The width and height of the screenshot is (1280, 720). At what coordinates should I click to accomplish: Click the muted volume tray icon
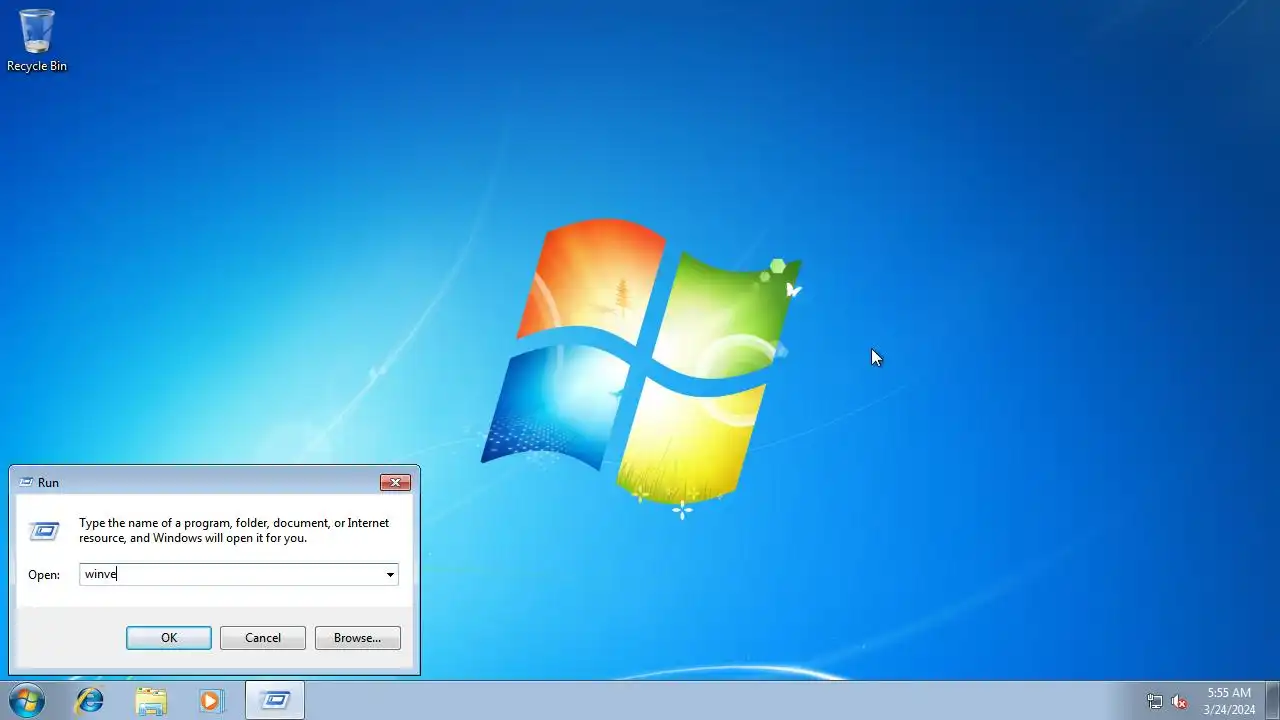[1179, 701]
